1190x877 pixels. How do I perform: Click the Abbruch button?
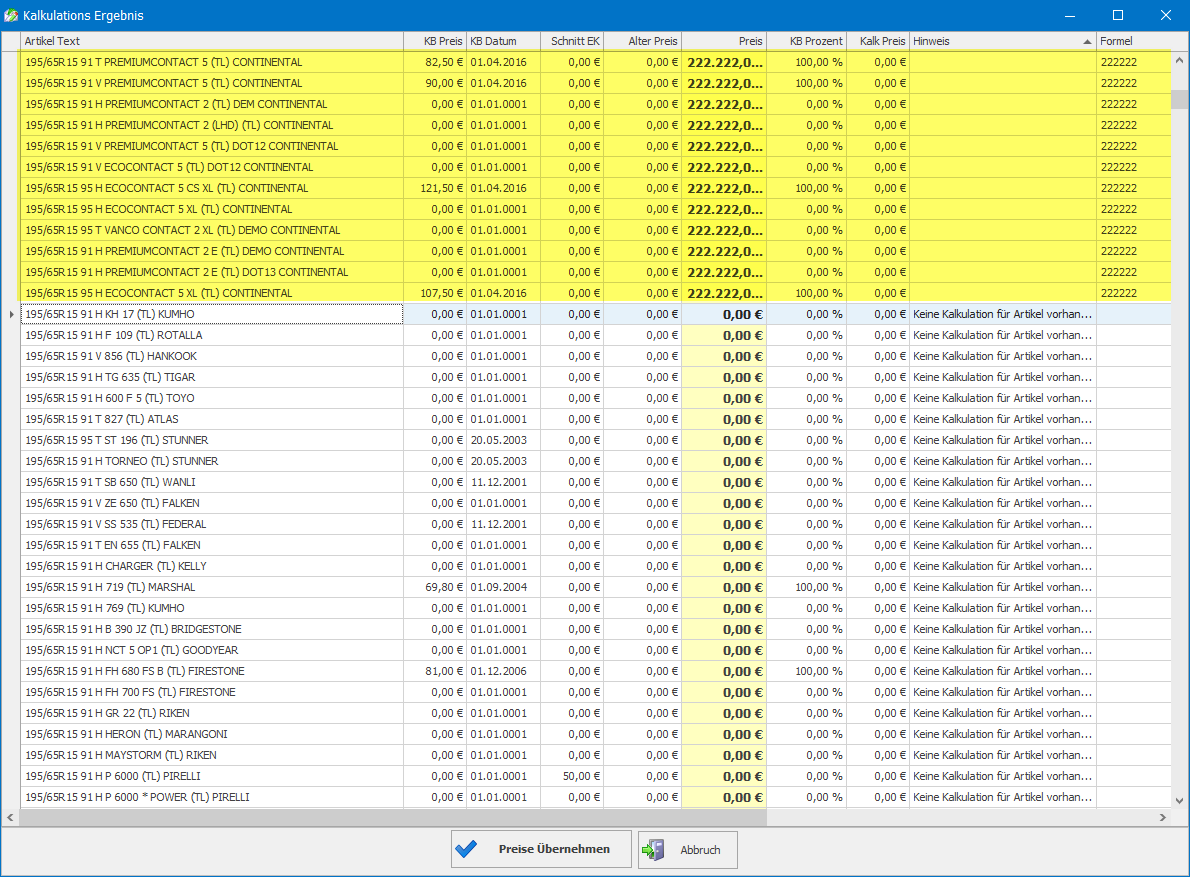688,849
